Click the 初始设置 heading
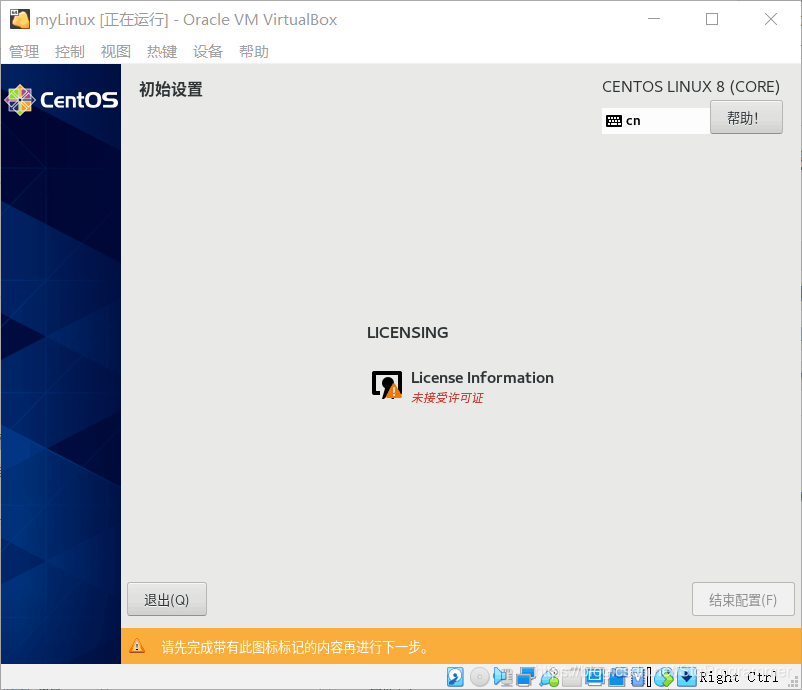The height and width of the screenshot is (690, 802). 171,90
